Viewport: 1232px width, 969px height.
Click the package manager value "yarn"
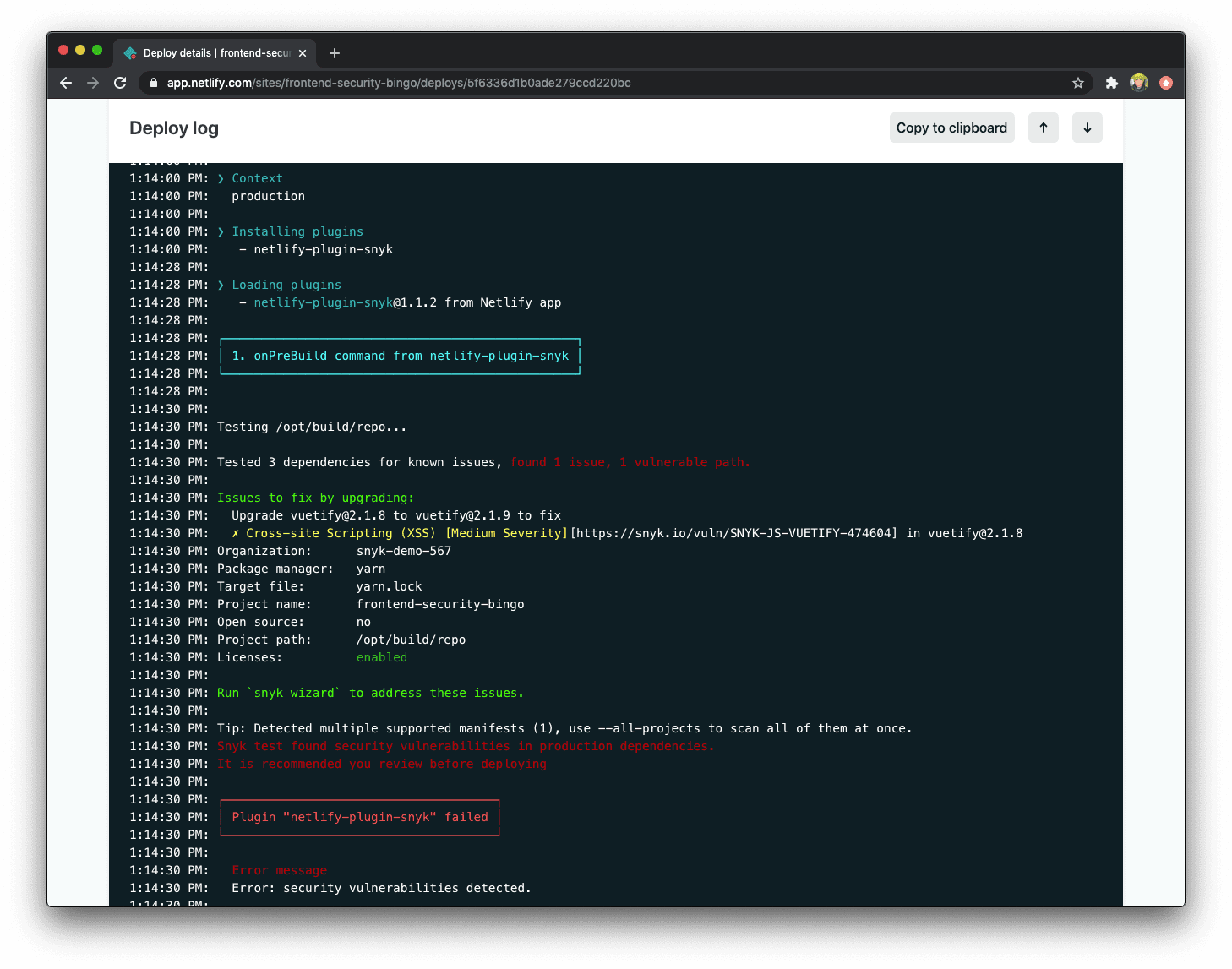(371, 569)
